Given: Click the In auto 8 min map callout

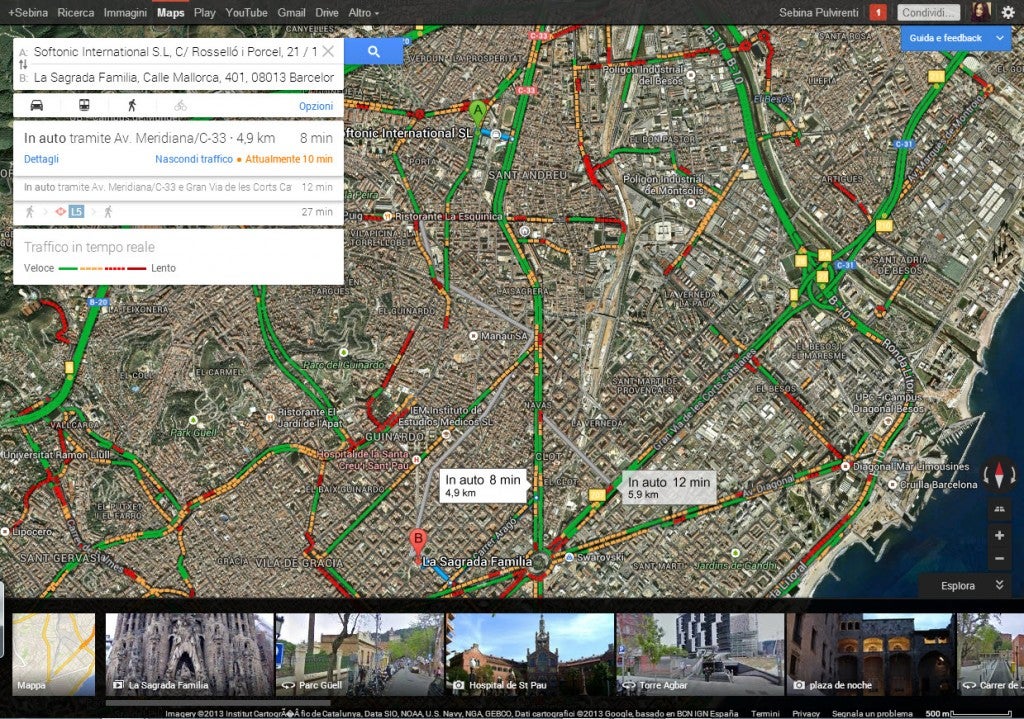Looking at the screenshot, I should click(x=483, y=485).
